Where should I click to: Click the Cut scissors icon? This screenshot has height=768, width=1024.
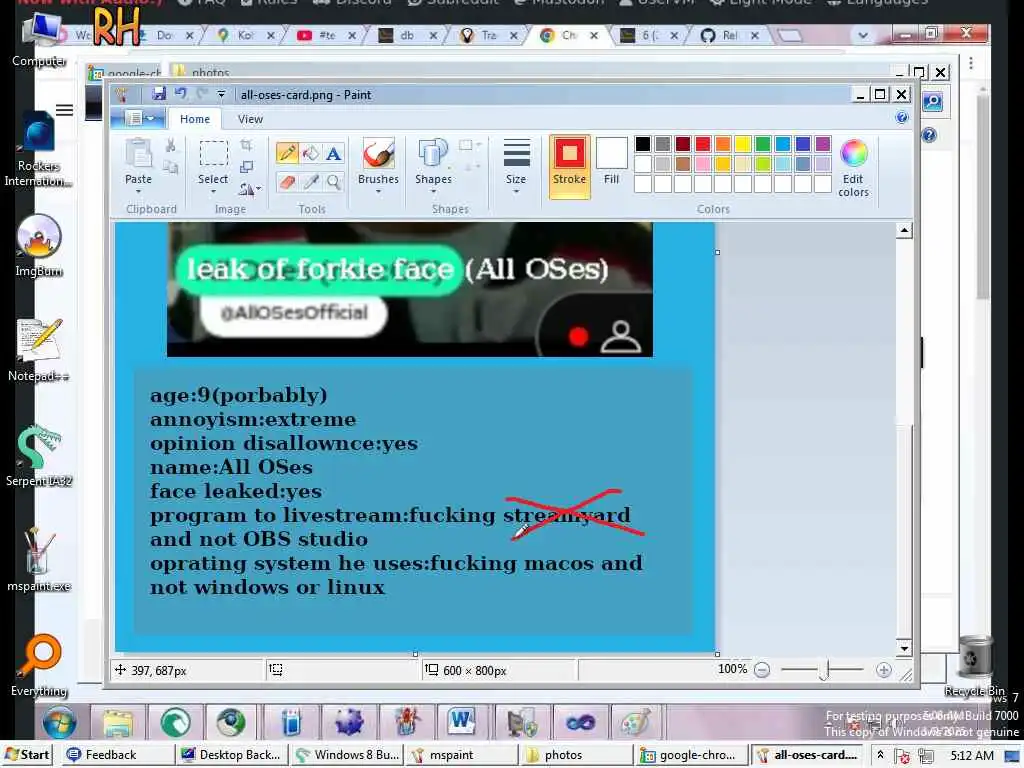tap(170, 145)
